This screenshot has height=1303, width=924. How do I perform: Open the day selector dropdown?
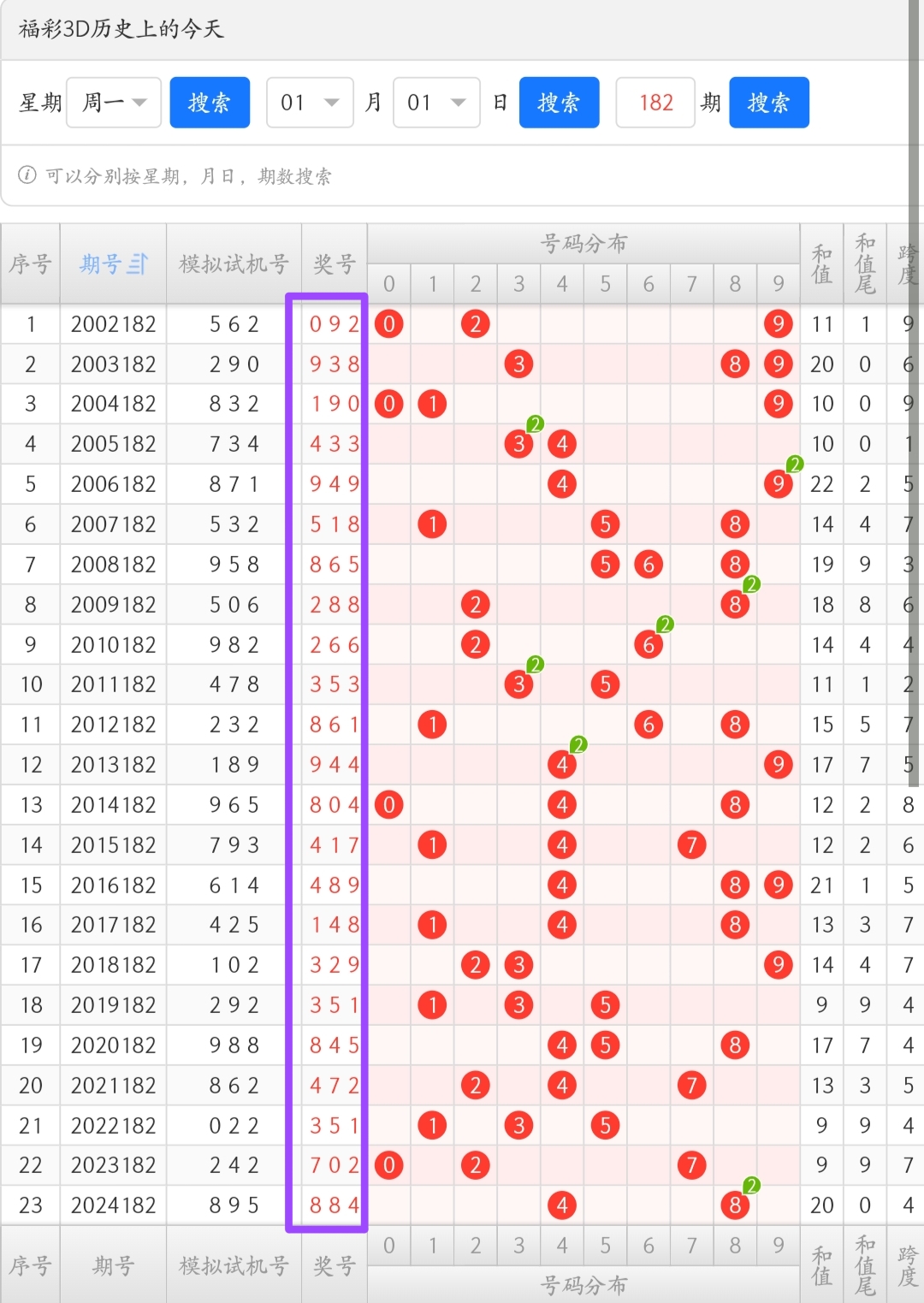(x=436, y=102)
